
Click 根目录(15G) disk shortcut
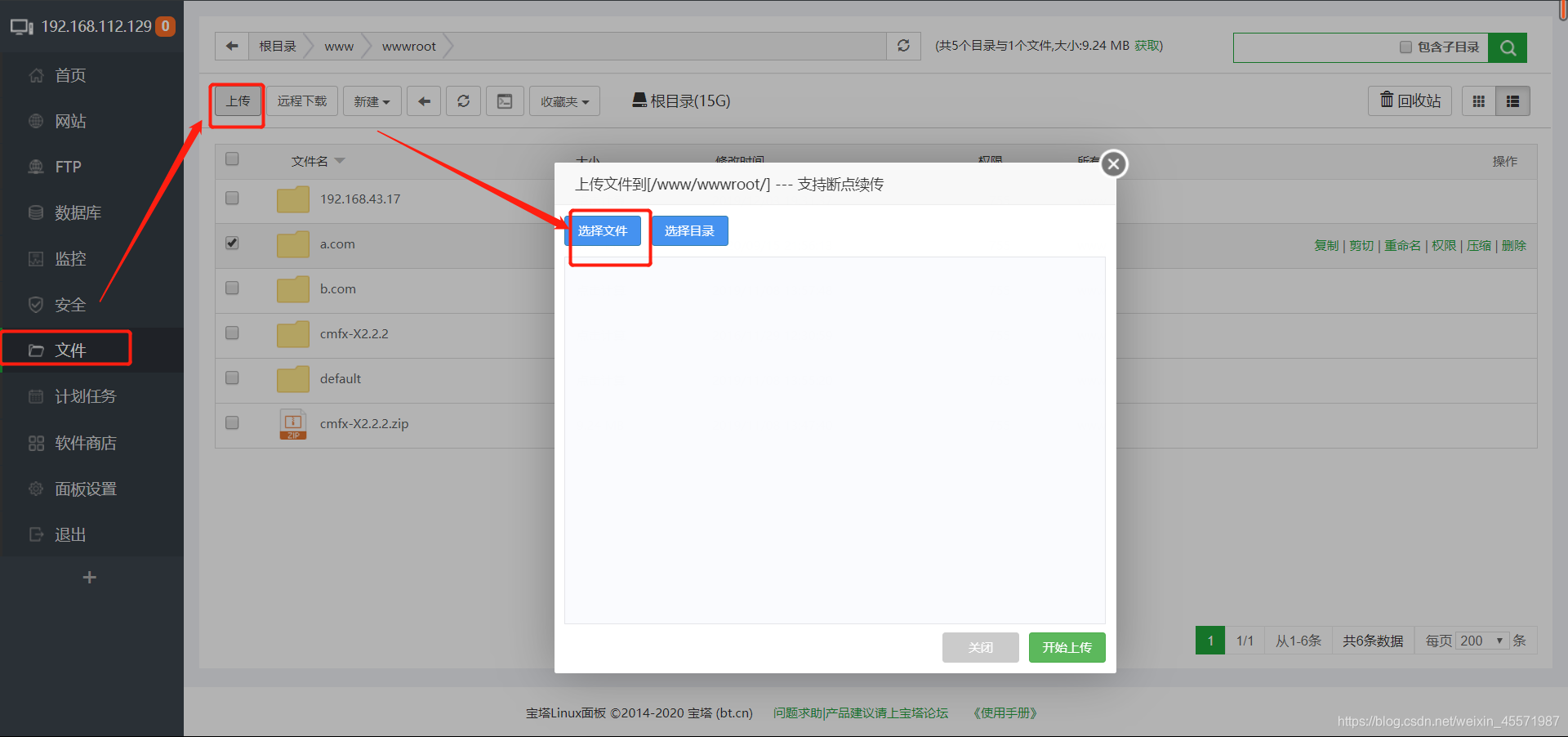pyautogui.click(x=681, y=100)
